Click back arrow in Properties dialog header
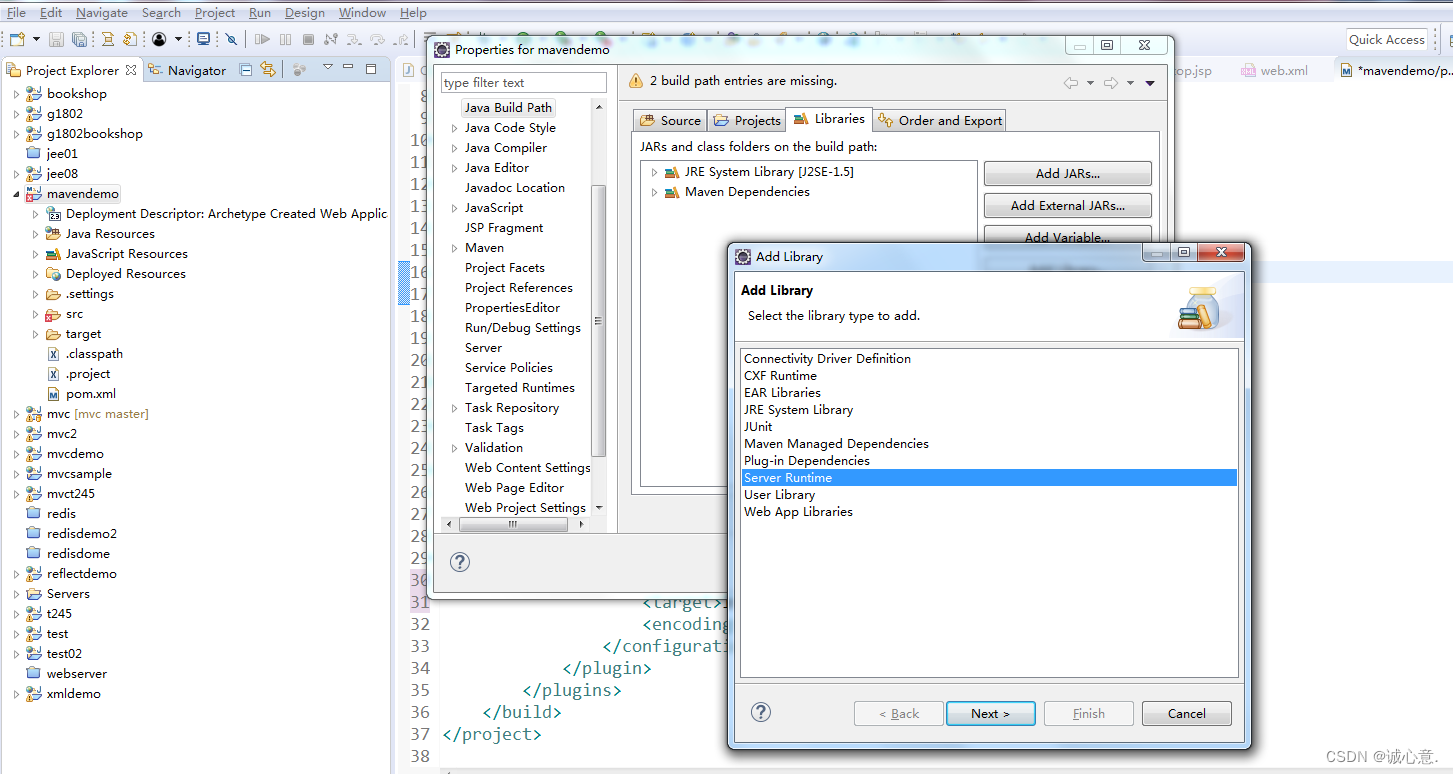Viewport: 1453px width, 774px height. [x=1070, y=83]
